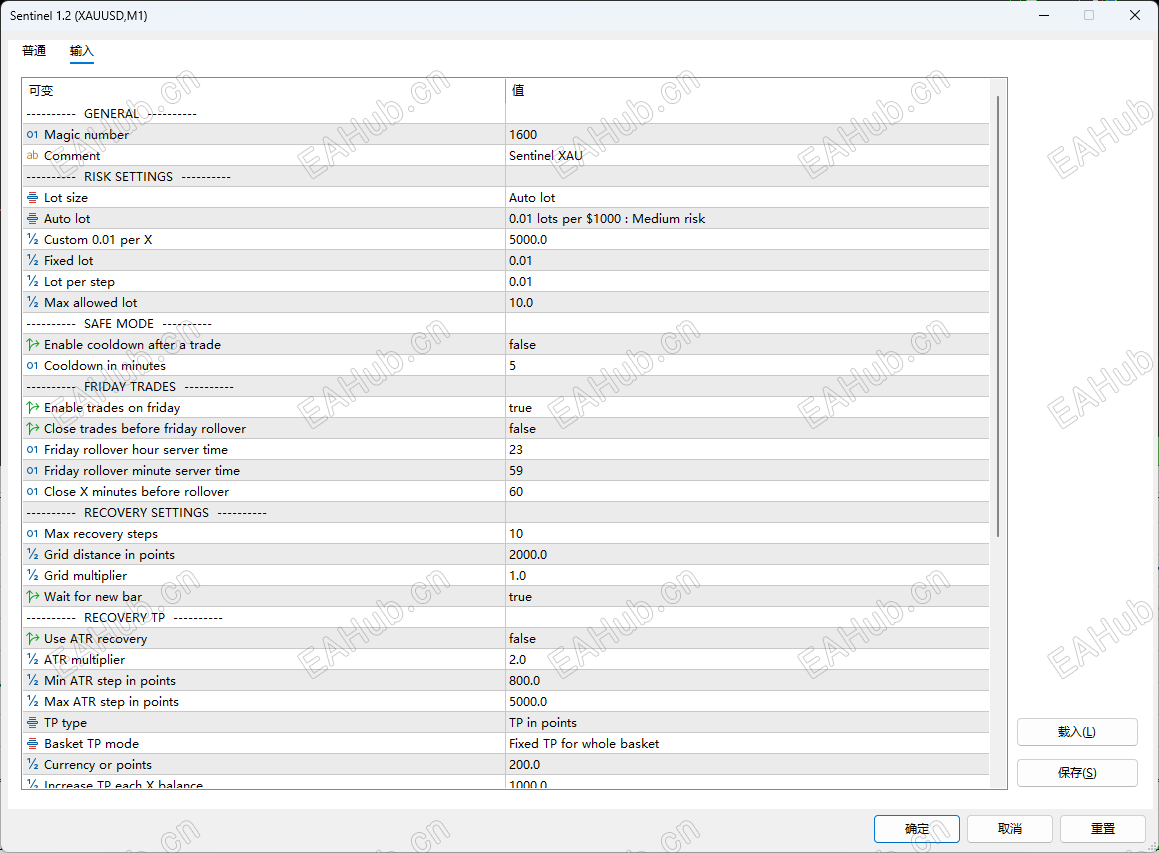The height and width of the screenshot is (853, 1159).
Task: Open Lot size value Auto lot dropdown
Action: [x=747, y=197]
